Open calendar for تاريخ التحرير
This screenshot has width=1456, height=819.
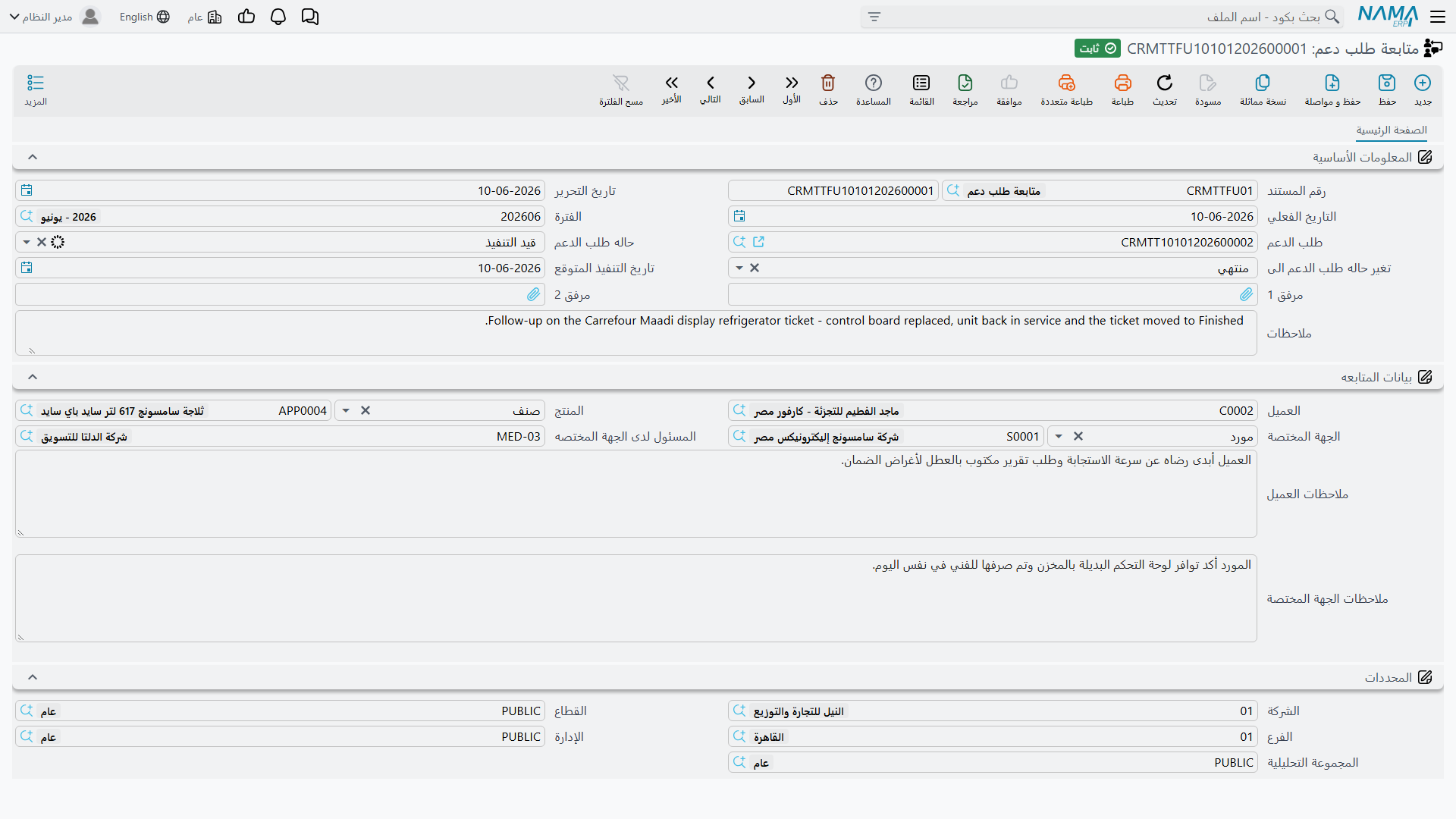(27, 190)
